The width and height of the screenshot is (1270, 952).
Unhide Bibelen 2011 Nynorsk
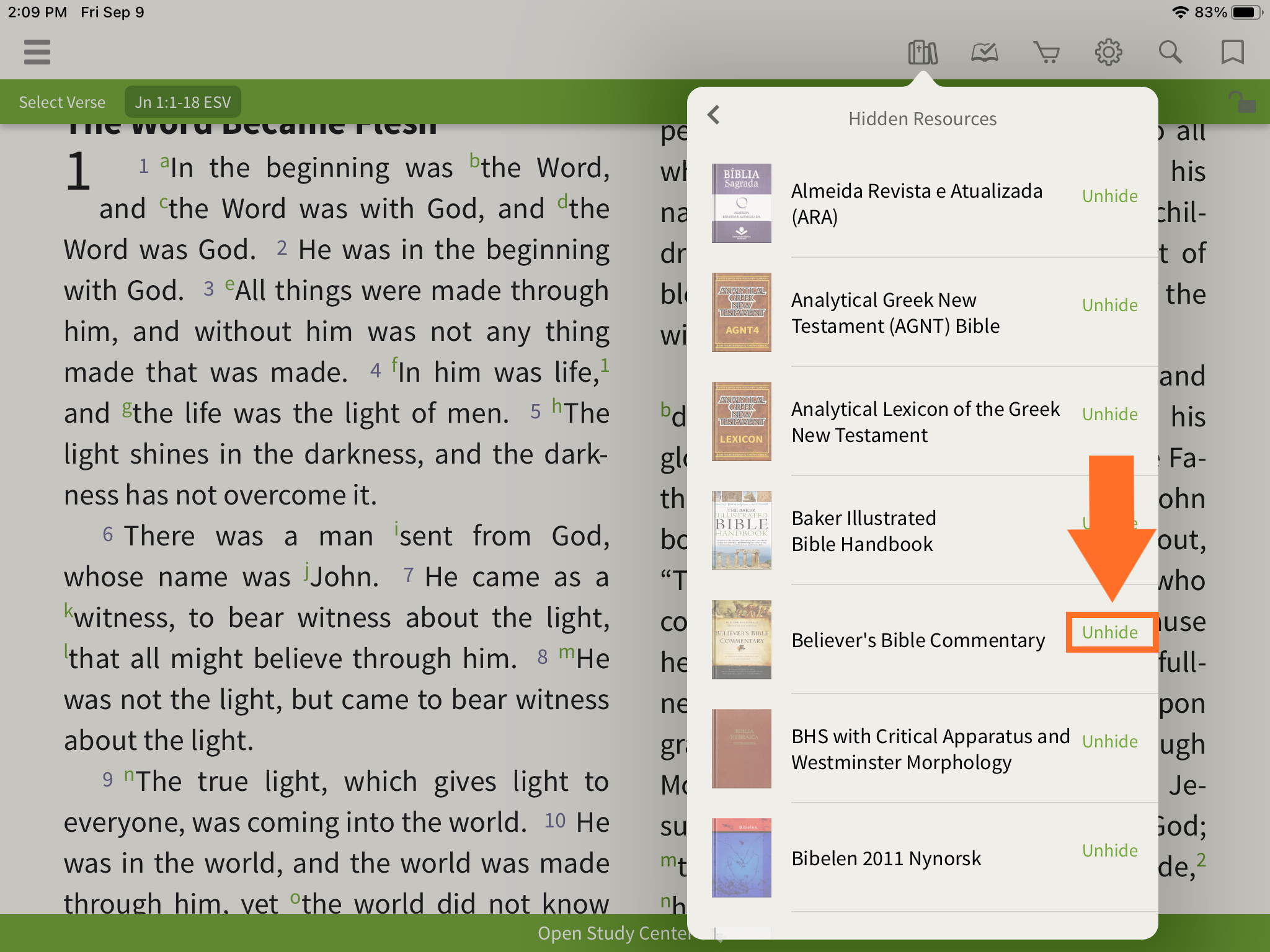pos(1109,850)
